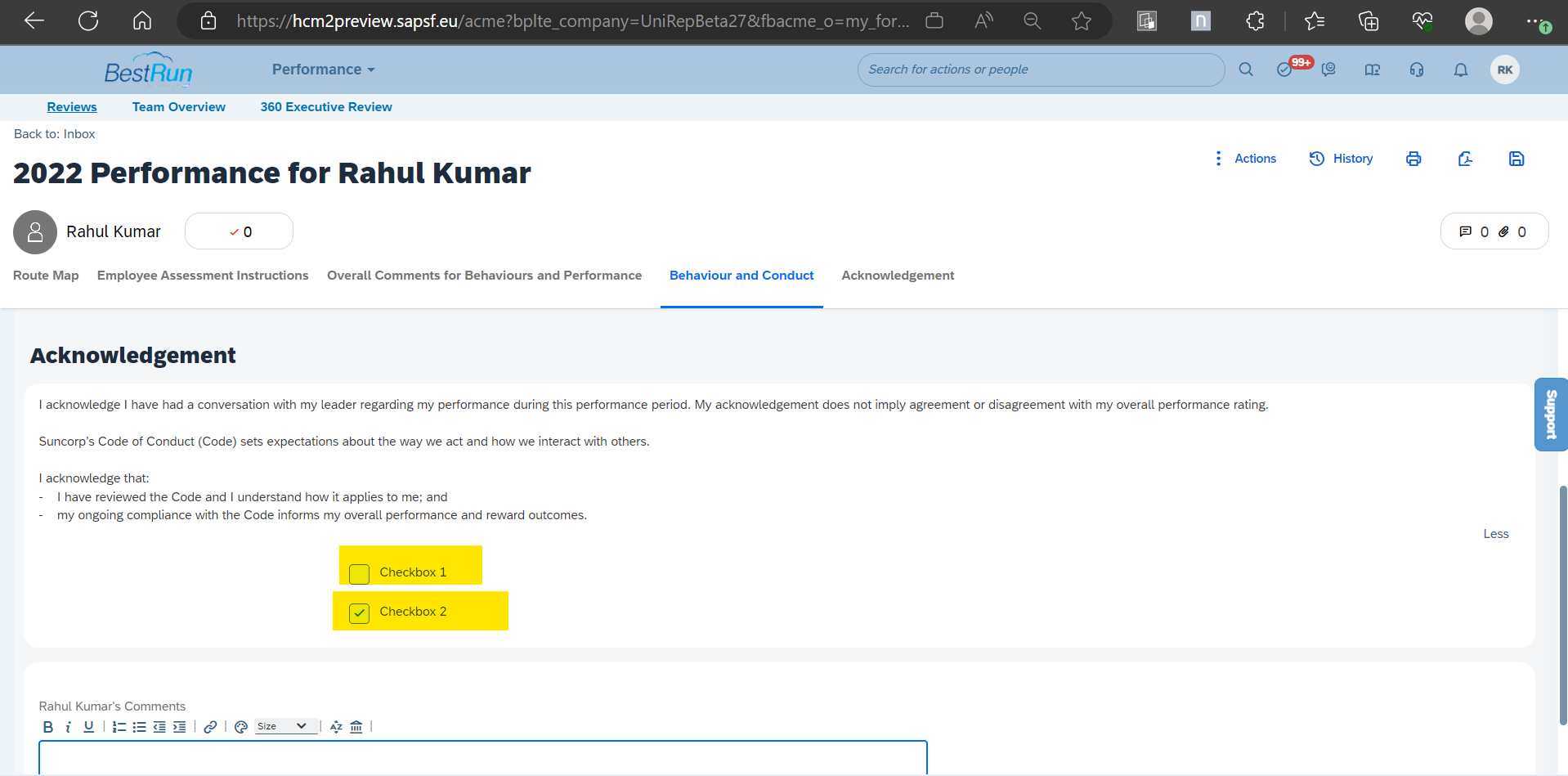Open the support headset icon
Screen dimensions: 1568x776
click(x=1417, y=70)
